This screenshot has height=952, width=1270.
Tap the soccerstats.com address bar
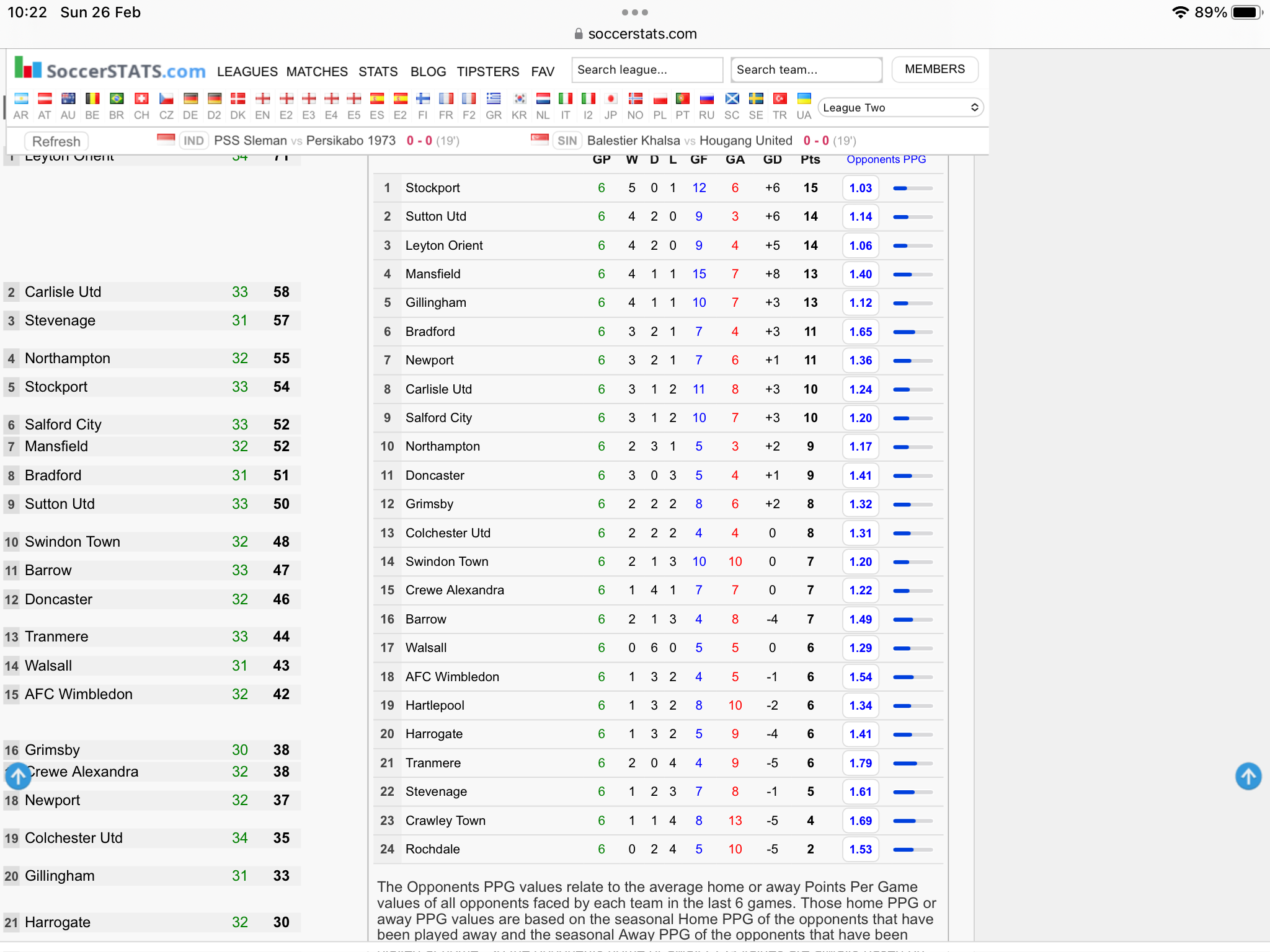635,34
